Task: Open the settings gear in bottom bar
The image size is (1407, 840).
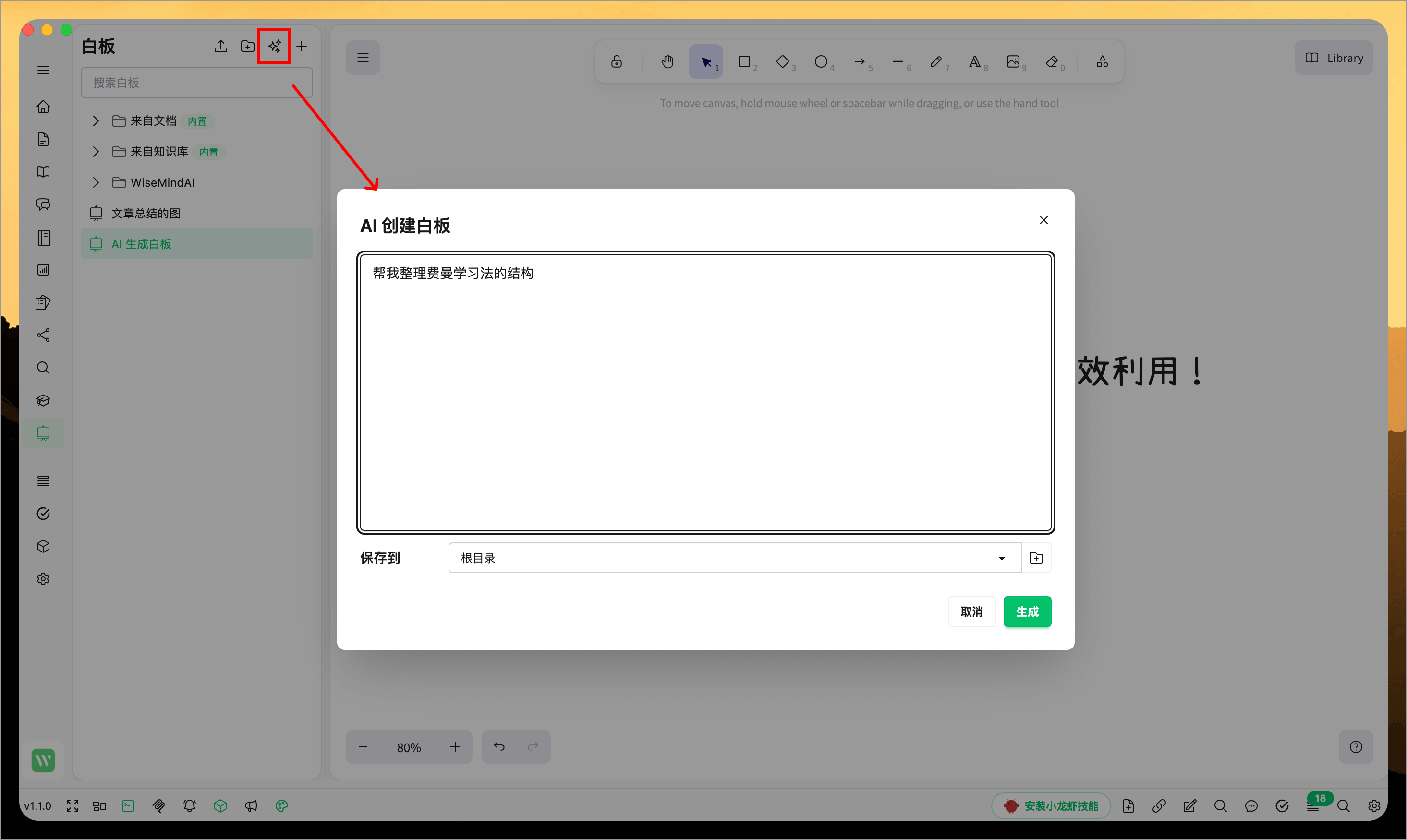Action: coord(1374,806)
